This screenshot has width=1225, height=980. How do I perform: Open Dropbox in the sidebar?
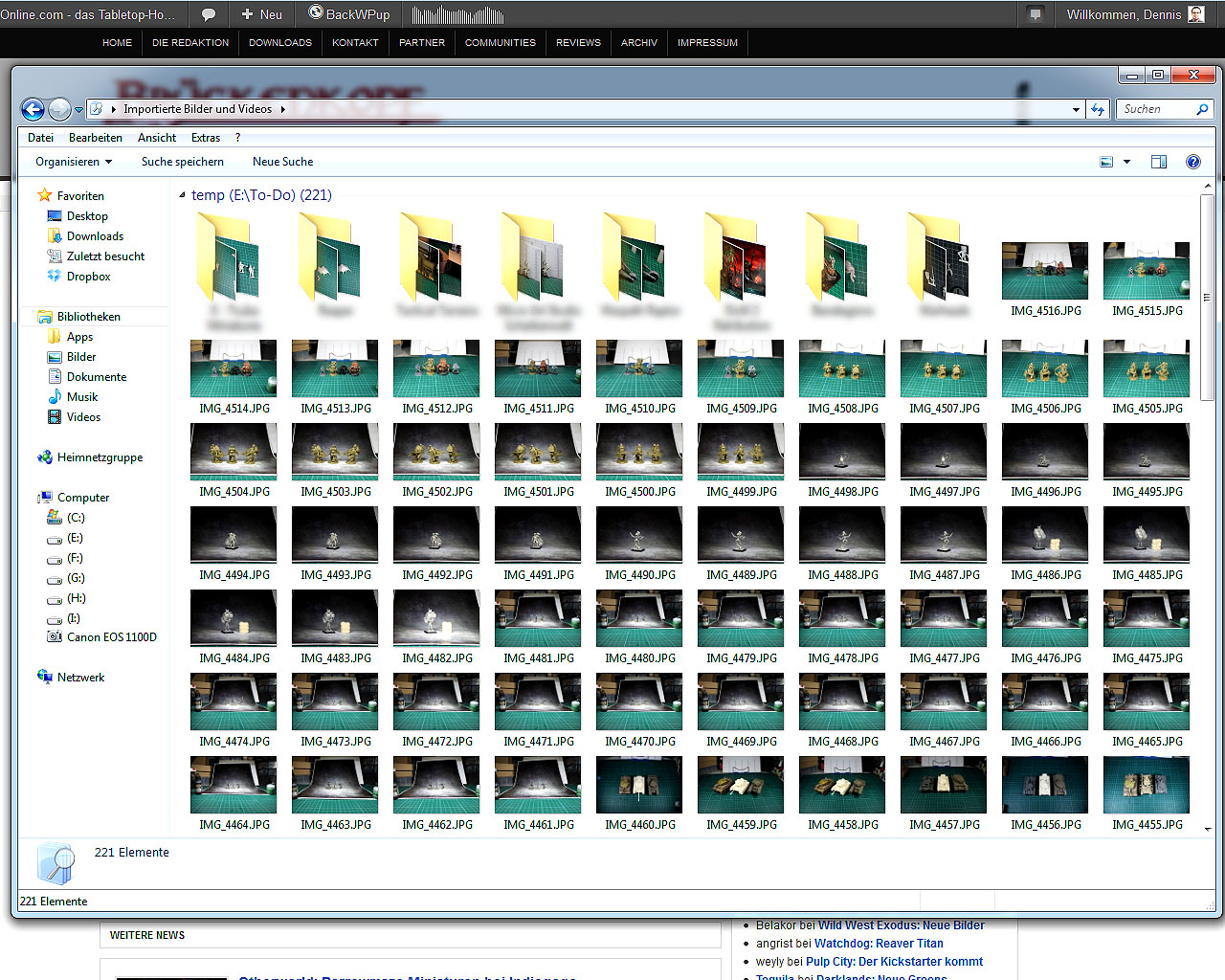tap(88, 277)
